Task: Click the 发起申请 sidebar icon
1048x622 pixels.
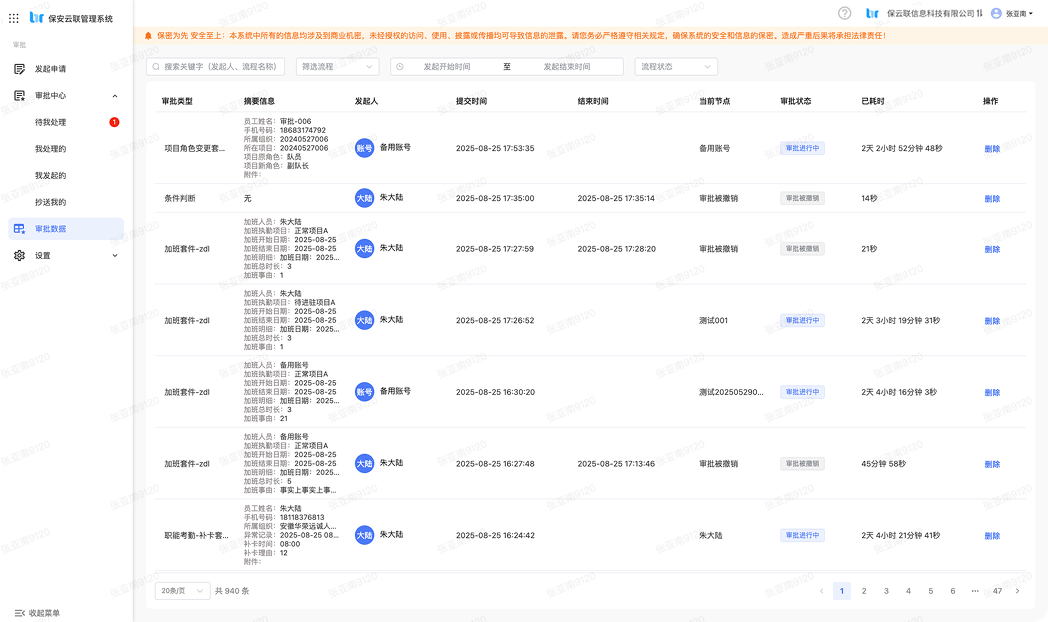Action: (x=19, y=69)
